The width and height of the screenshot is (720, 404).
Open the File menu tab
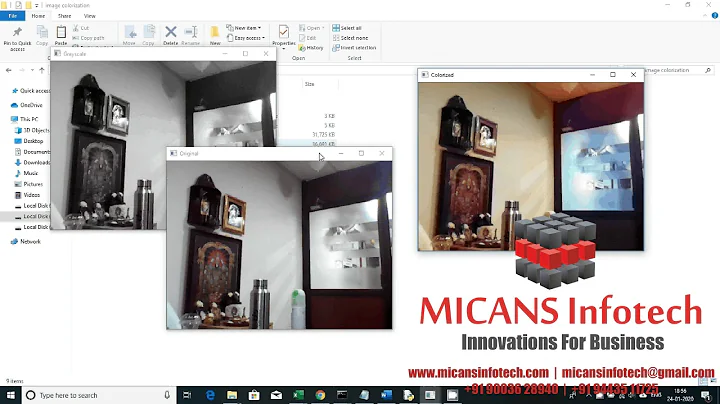[12, 16]
